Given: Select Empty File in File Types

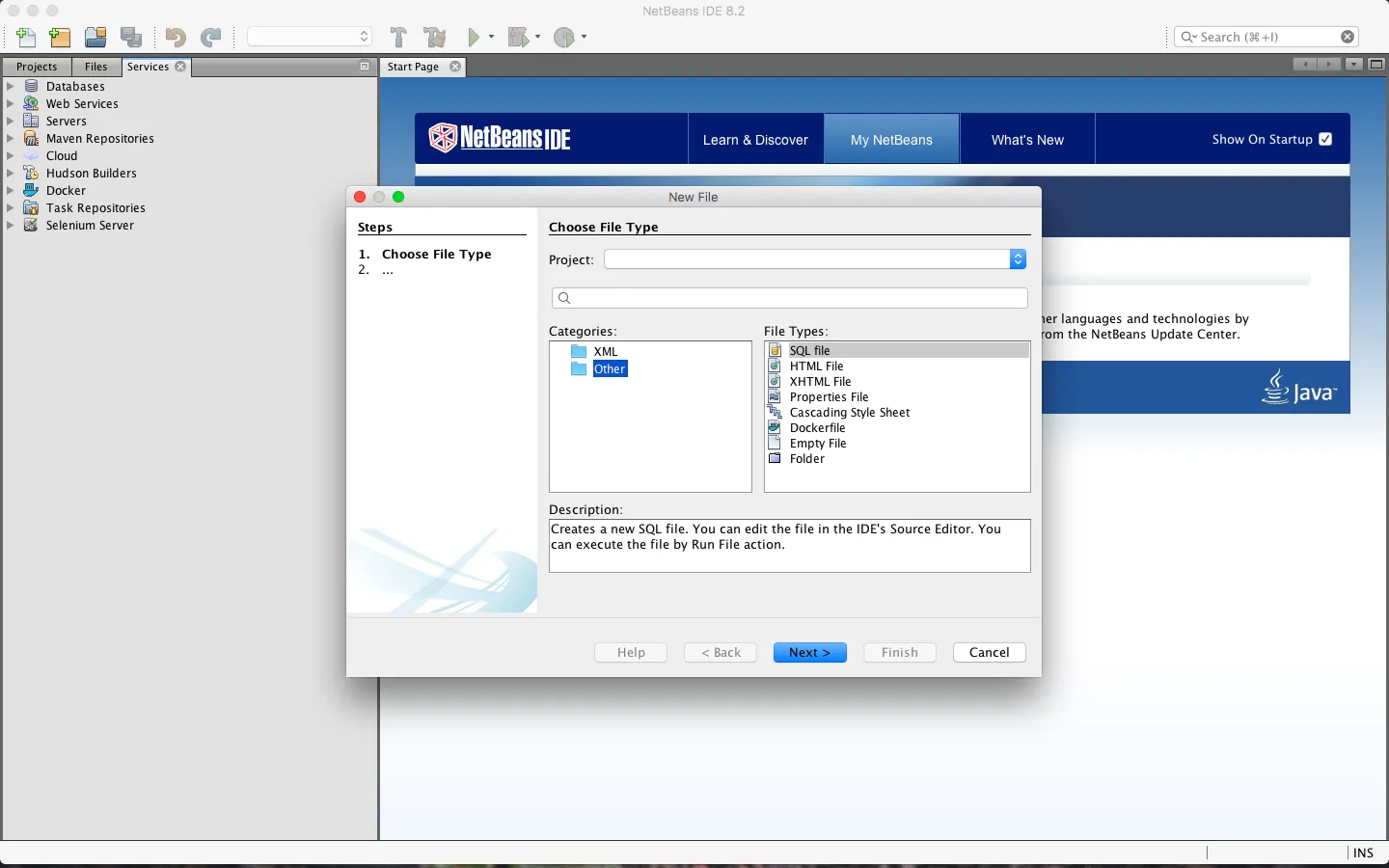Looking at the screenshot, I should tap(818, 444).
